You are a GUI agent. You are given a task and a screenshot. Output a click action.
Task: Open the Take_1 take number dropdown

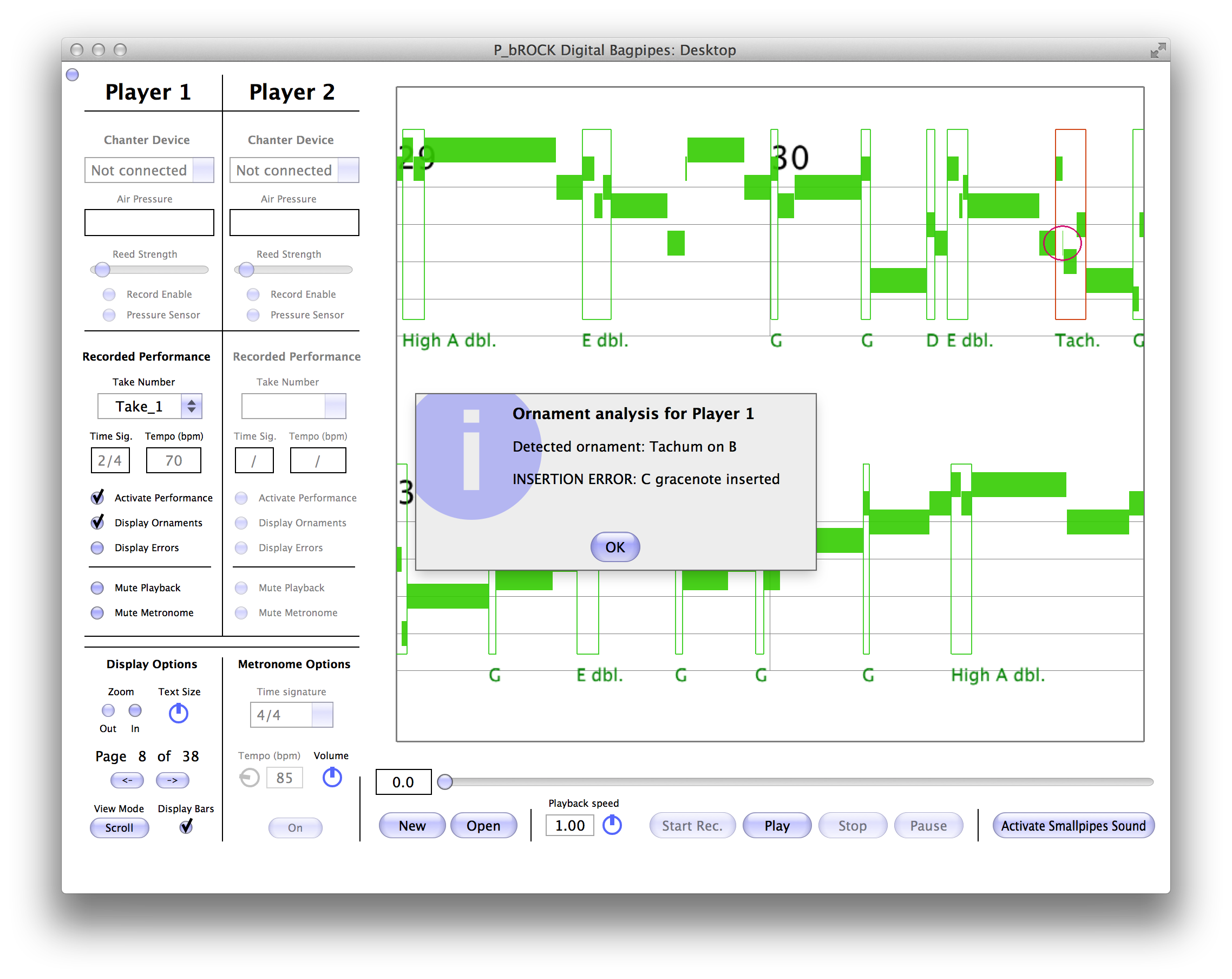[150, 406]
